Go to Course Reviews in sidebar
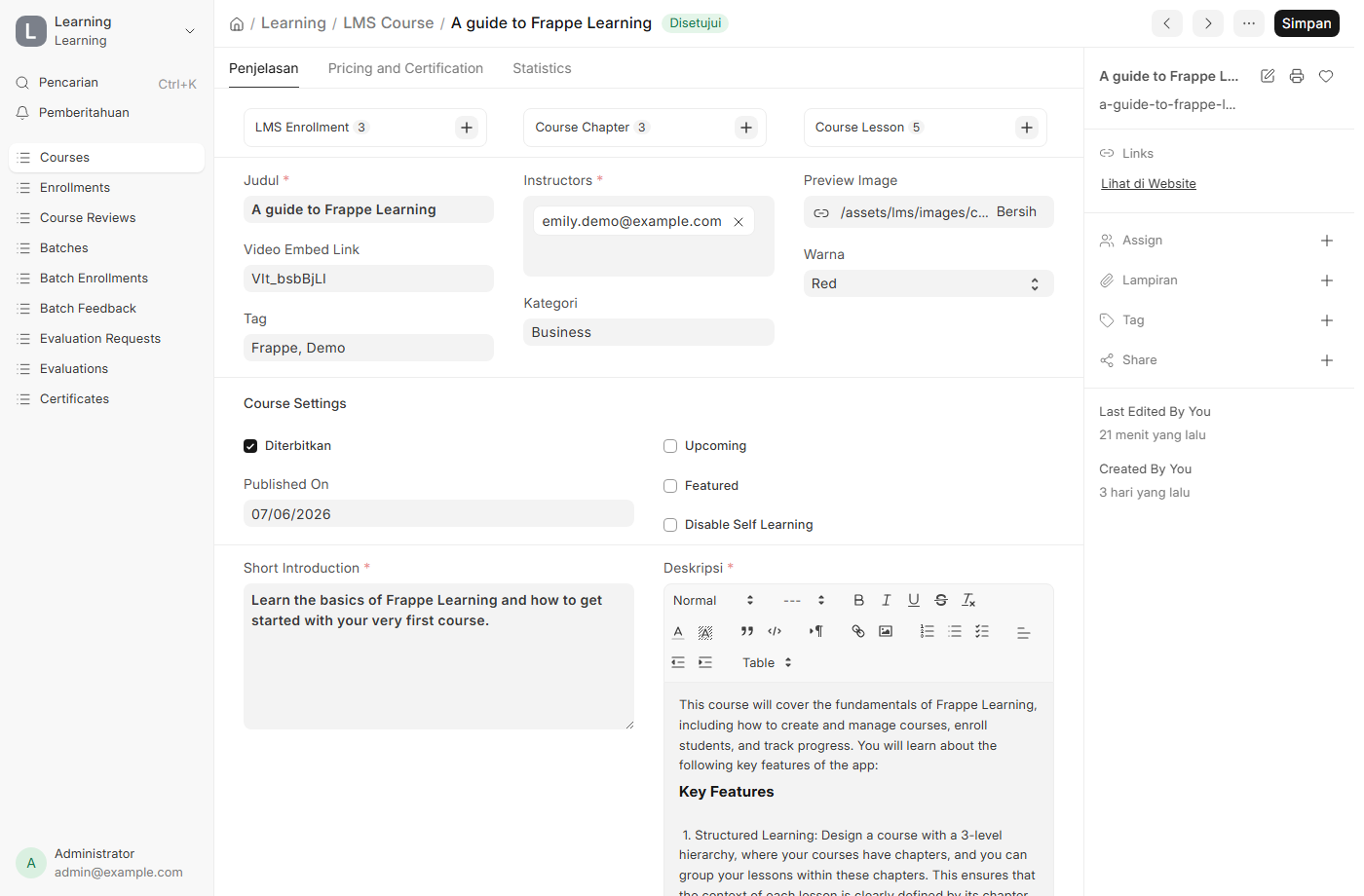Screen dimensions: 1364x896 click(x=106, y=218)
